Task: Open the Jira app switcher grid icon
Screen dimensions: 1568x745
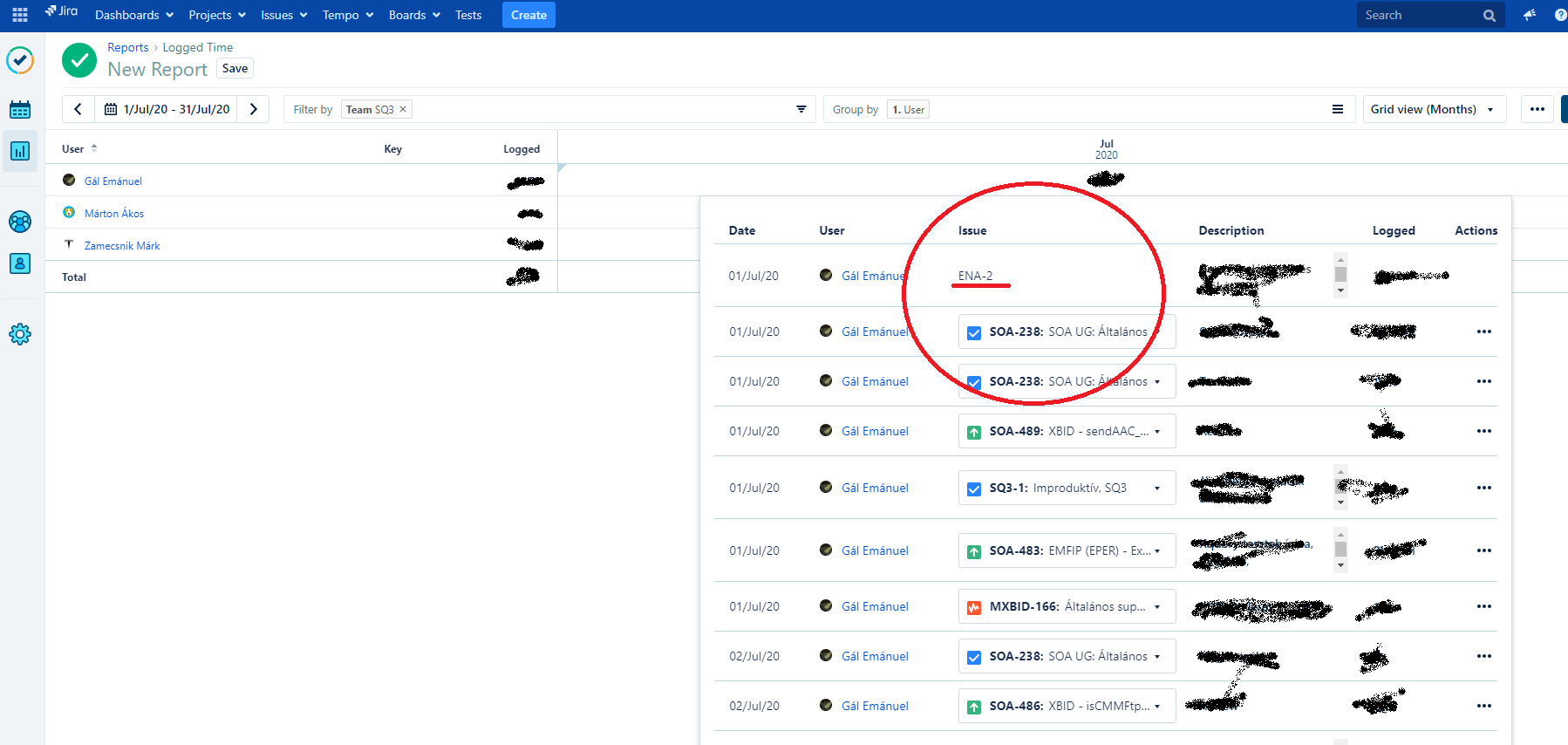Action: (x=20, y=15)
